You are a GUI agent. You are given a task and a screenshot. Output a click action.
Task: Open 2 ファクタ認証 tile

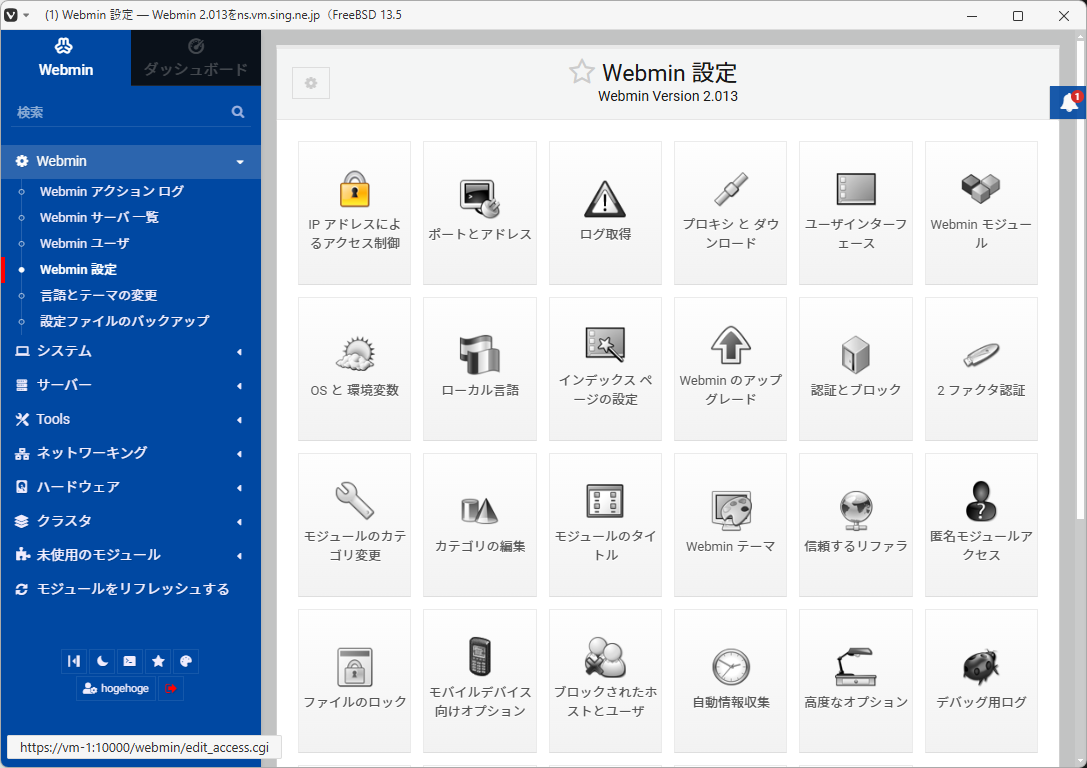point(981,369)
